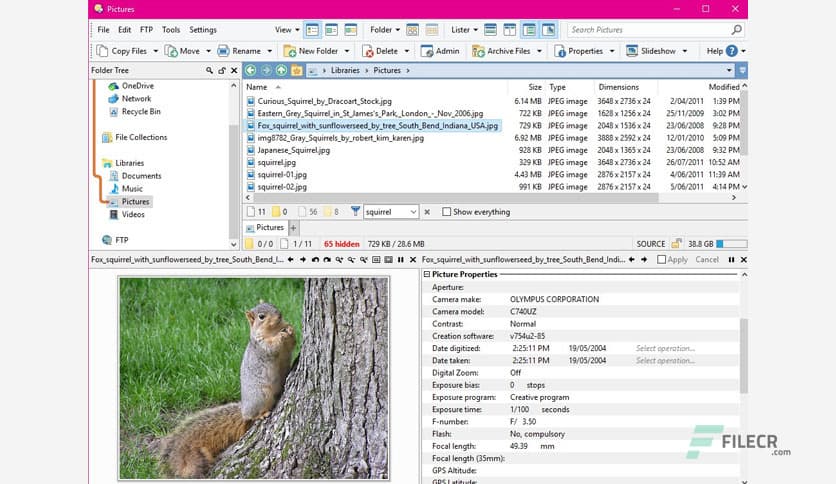The image size is (836, 484).
Task: Toggle the fourth button after the Lister dropdown
Action: (548, 30)
